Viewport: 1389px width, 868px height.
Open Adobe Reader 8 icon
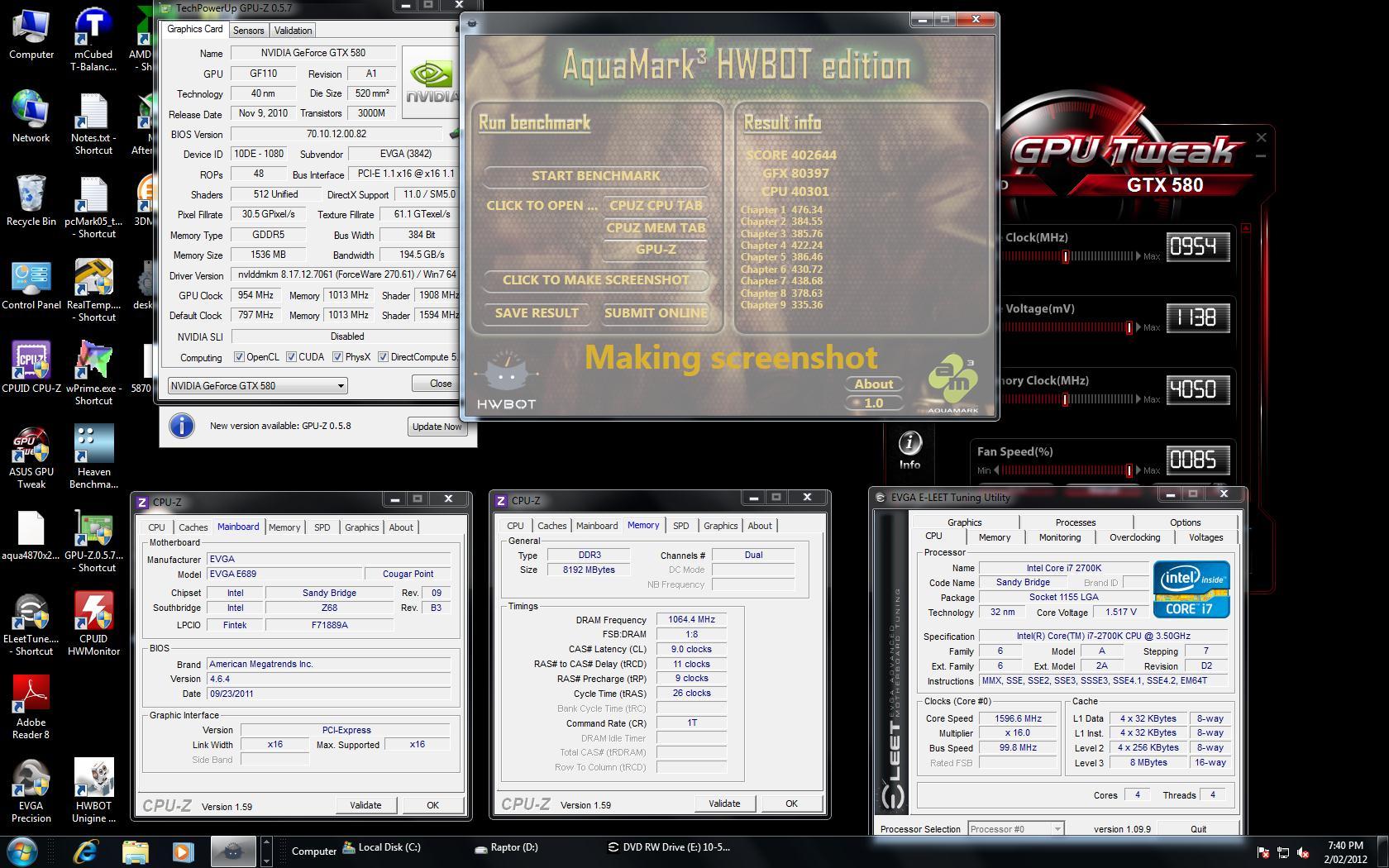tap(31, 708)
